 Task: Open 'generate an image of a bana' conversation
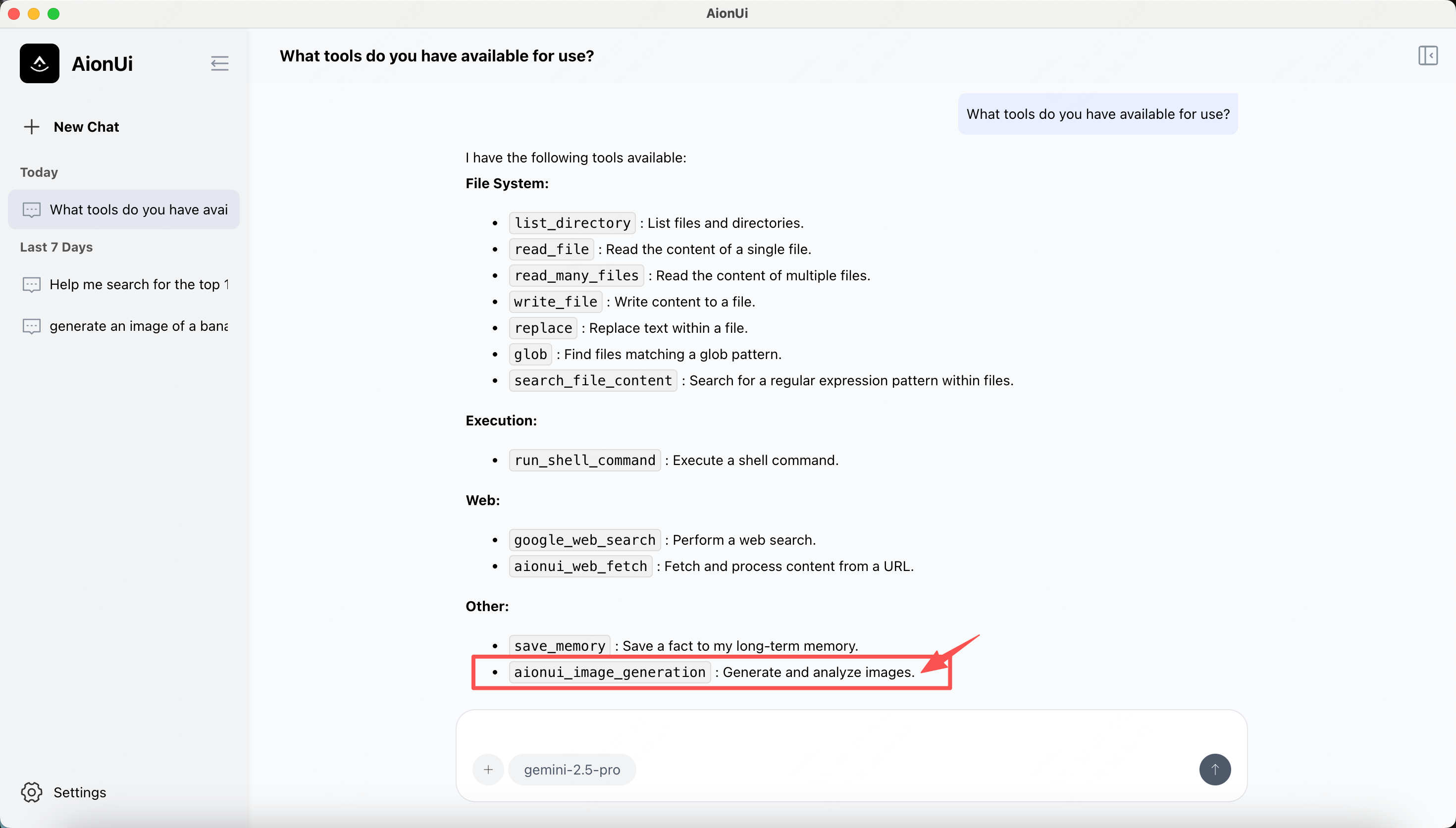[124, 326]
